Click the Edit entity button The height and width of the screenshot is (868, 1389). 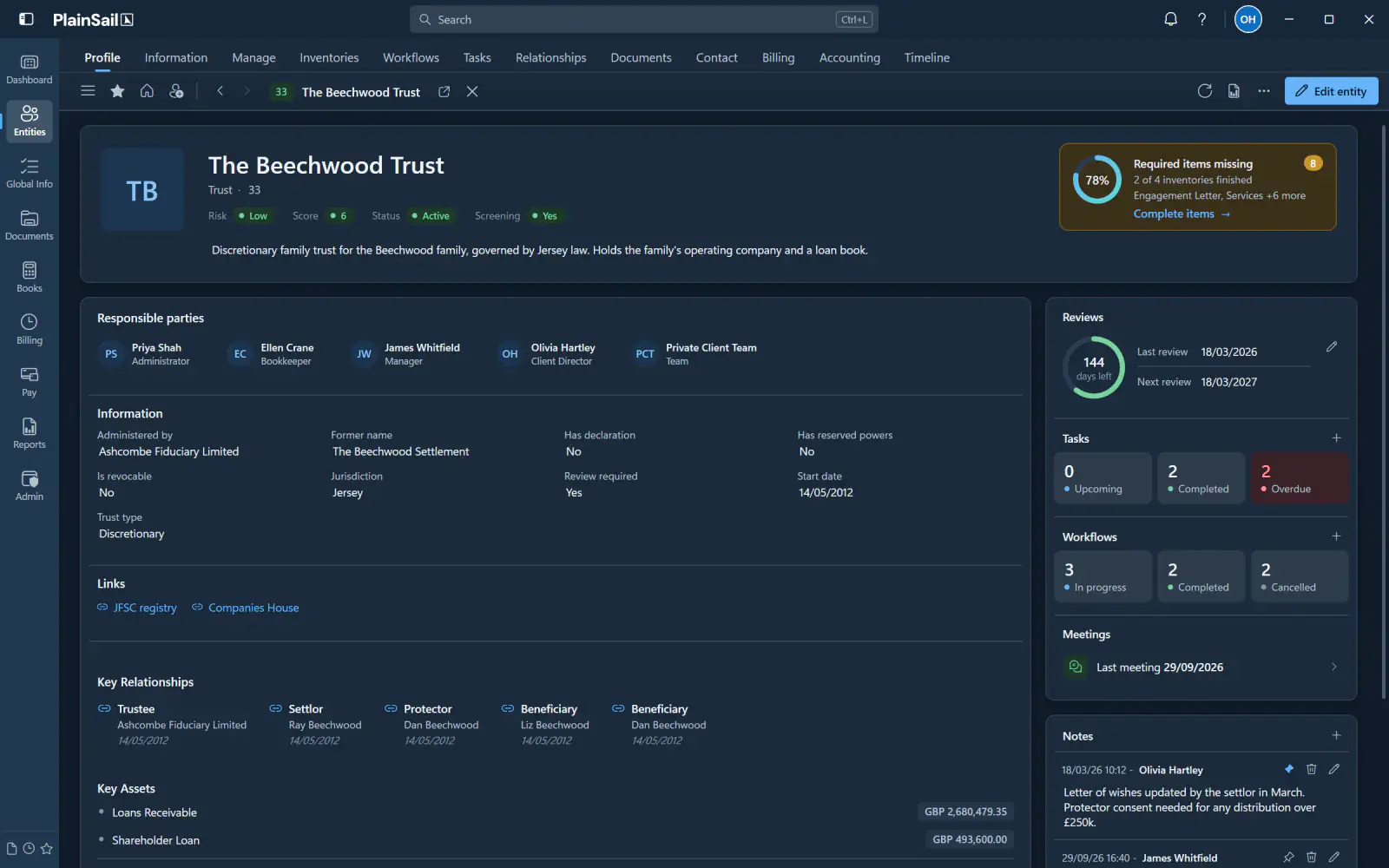(x=1331, y=91)
